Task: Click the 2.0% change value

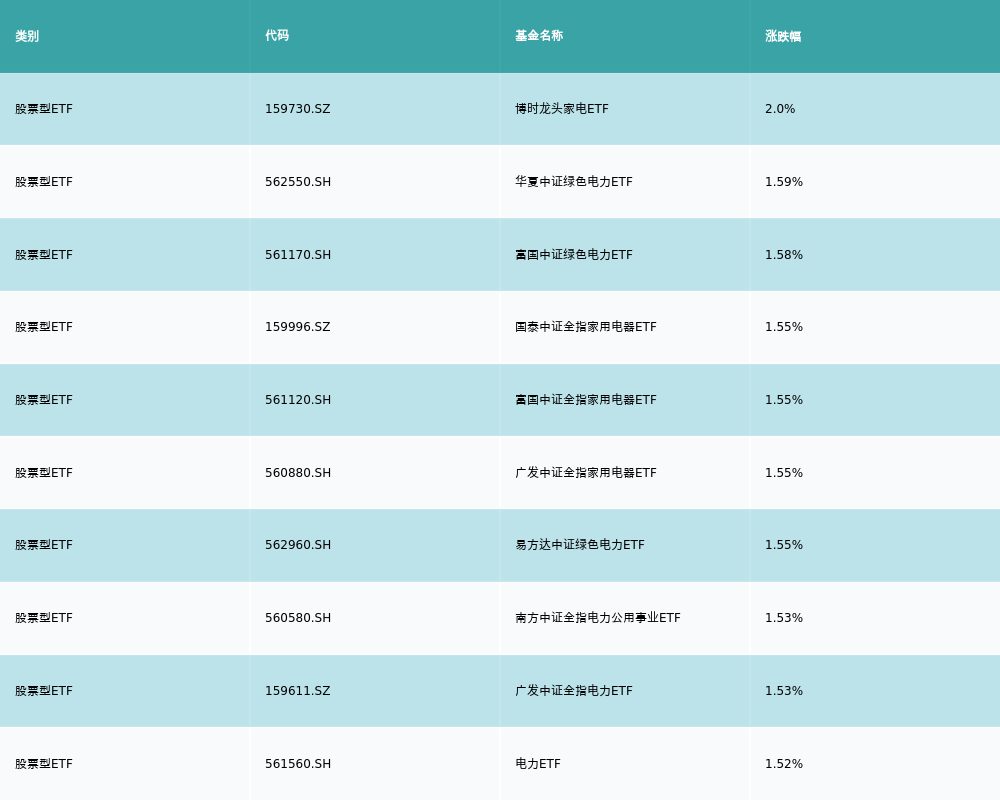Action: [x=780, y=109]
